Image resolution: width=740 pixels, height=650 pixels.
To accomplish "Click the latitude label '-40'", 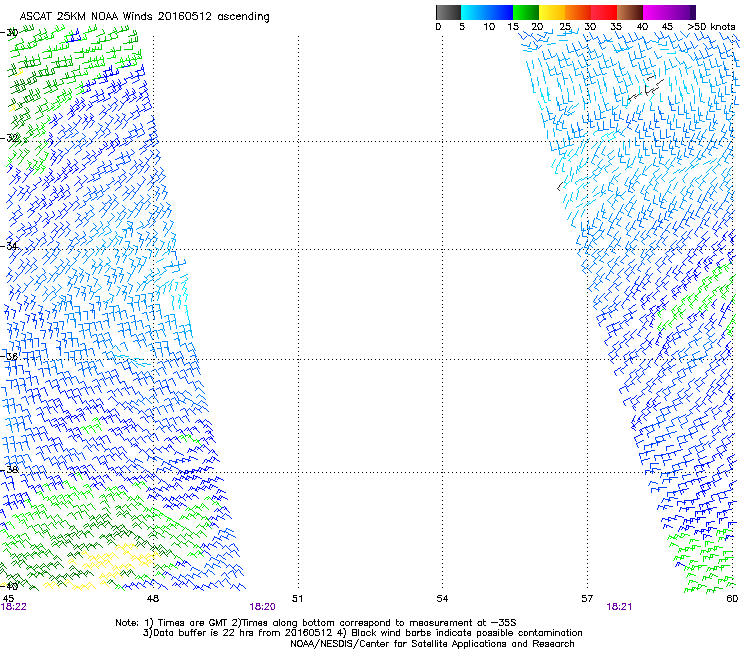I will tap(9, 586).
